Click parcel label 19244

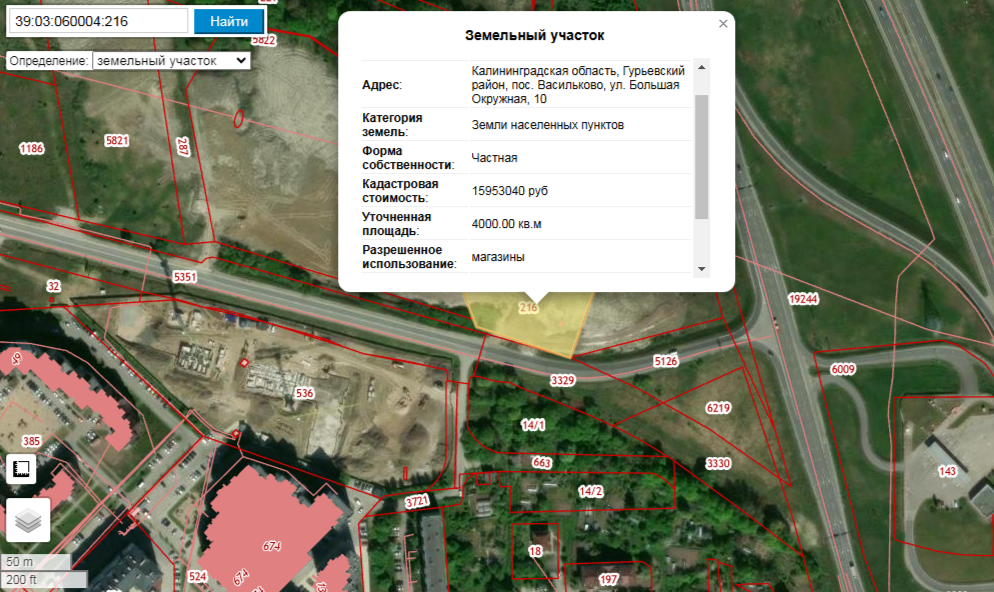point(803,299)
